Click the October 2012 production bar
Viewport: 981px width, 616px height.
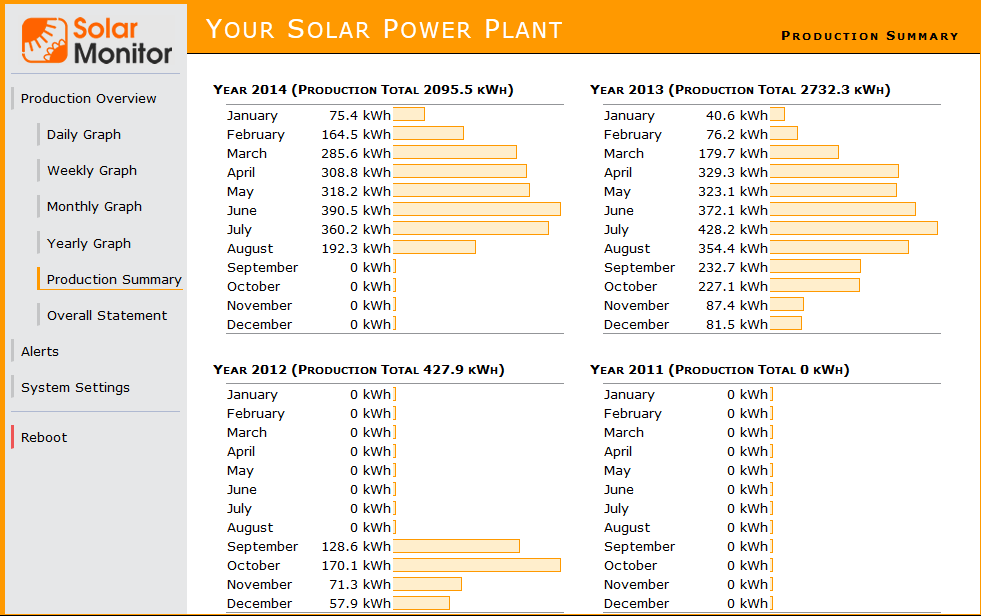tap(476, 565)
